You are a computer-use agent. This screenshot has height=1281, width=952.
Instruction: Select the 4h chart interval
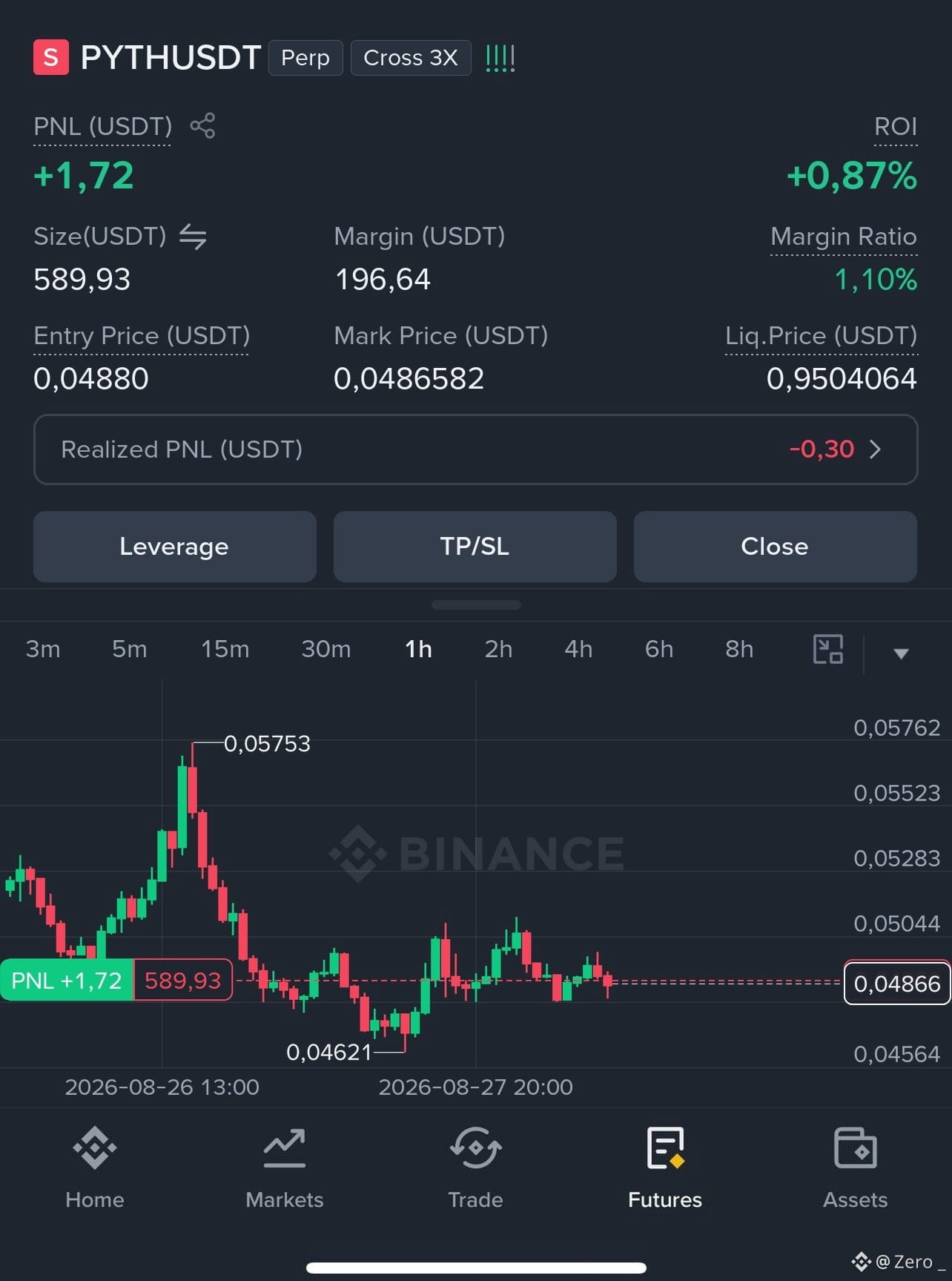[579, 649]
